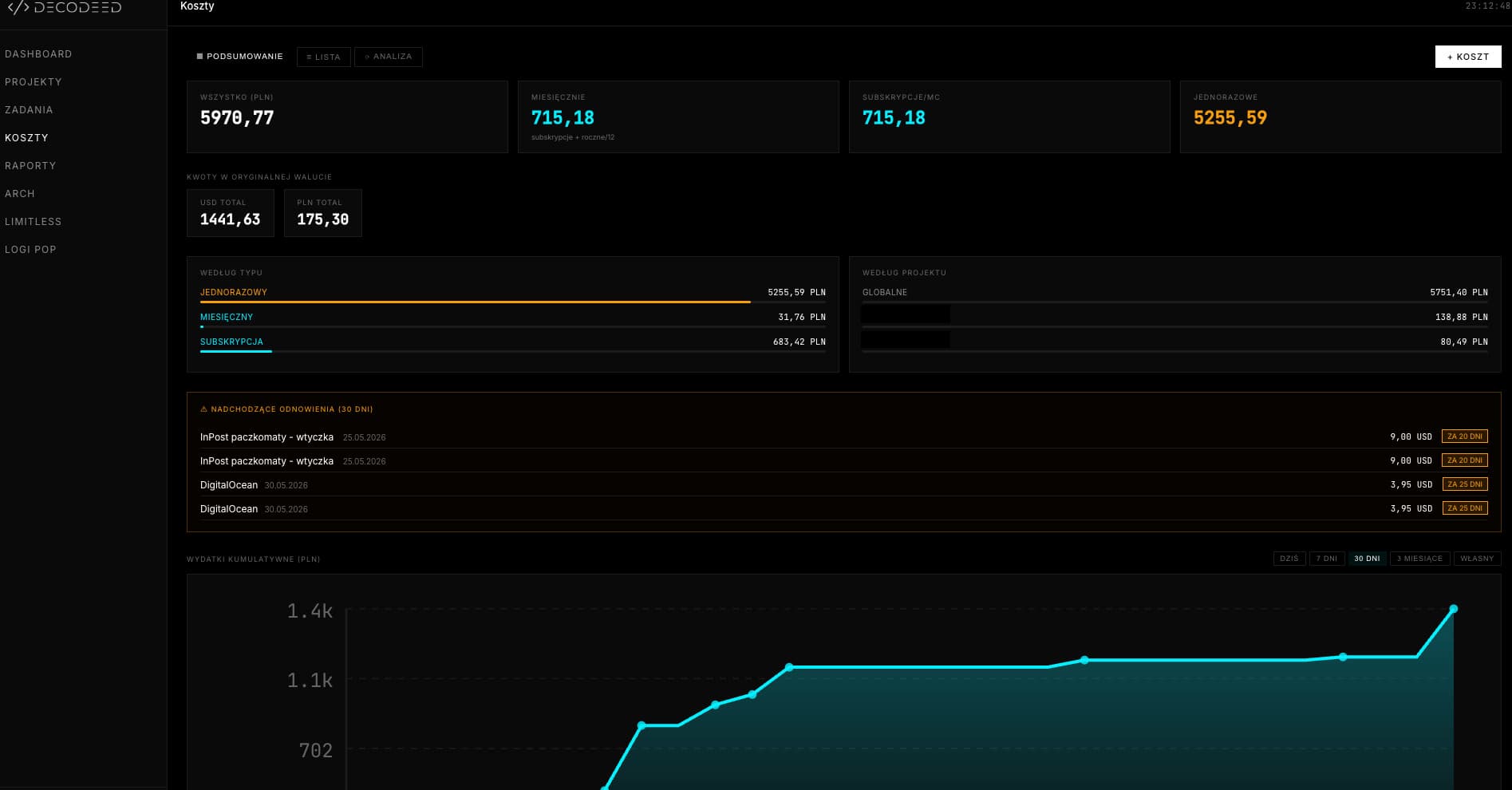Click the 5751,40 PLN project value
The height and width of the screenshot is (790, 1512).
point(1459,293)
